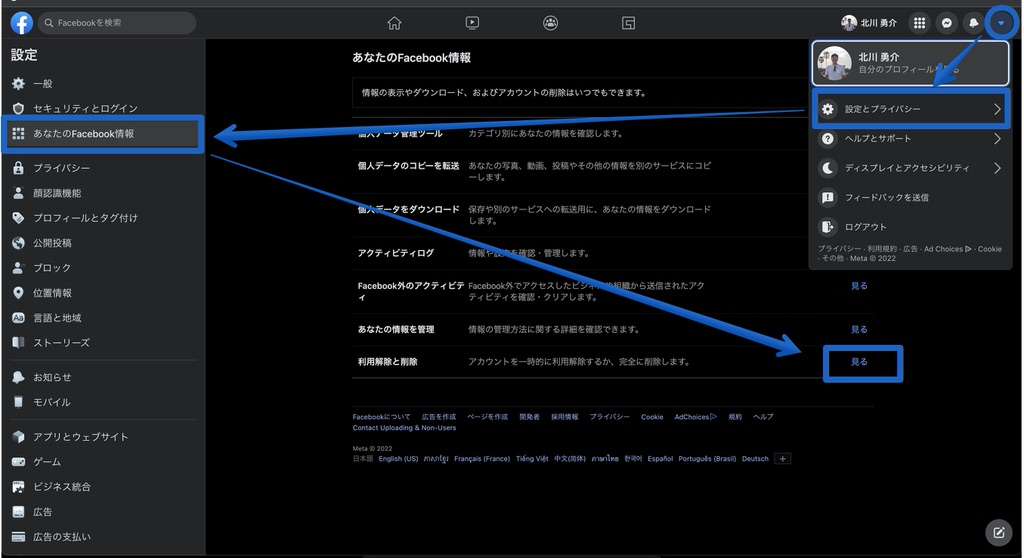Open Ad Choices link in dropdown footer

click(x=947, y=249)
